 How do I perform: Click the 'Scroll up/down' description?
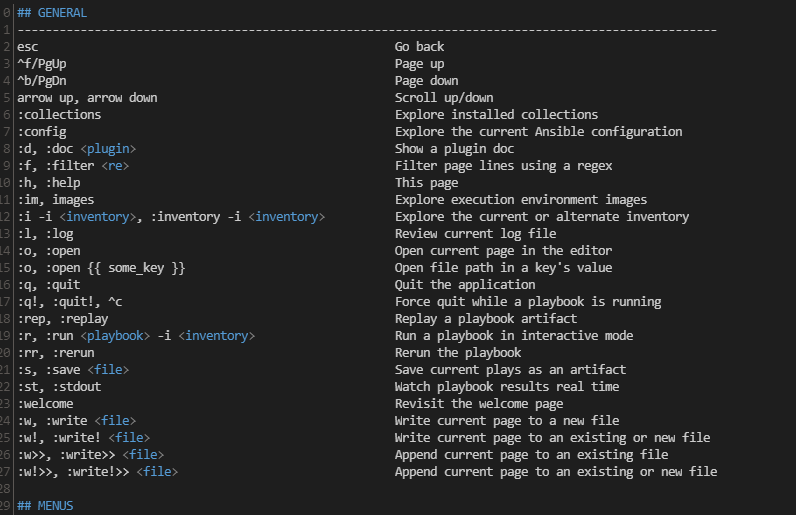click(444, 98)
